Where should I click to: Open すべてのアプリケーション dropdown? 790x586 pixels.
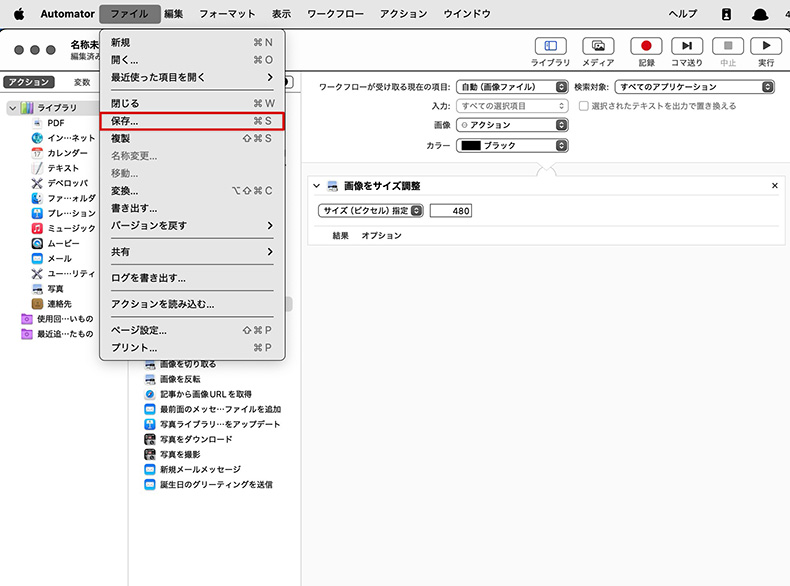(694, 87)
